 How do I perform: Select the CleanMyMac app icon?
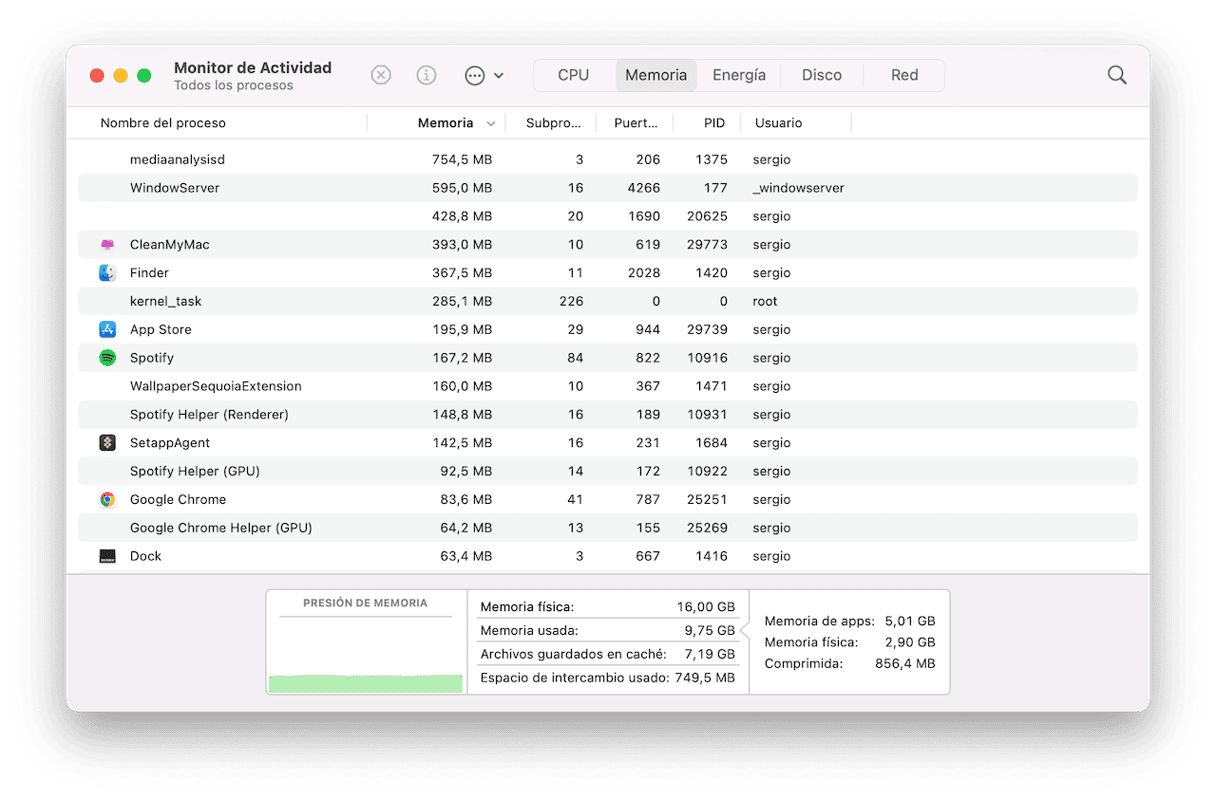[107, 245]
